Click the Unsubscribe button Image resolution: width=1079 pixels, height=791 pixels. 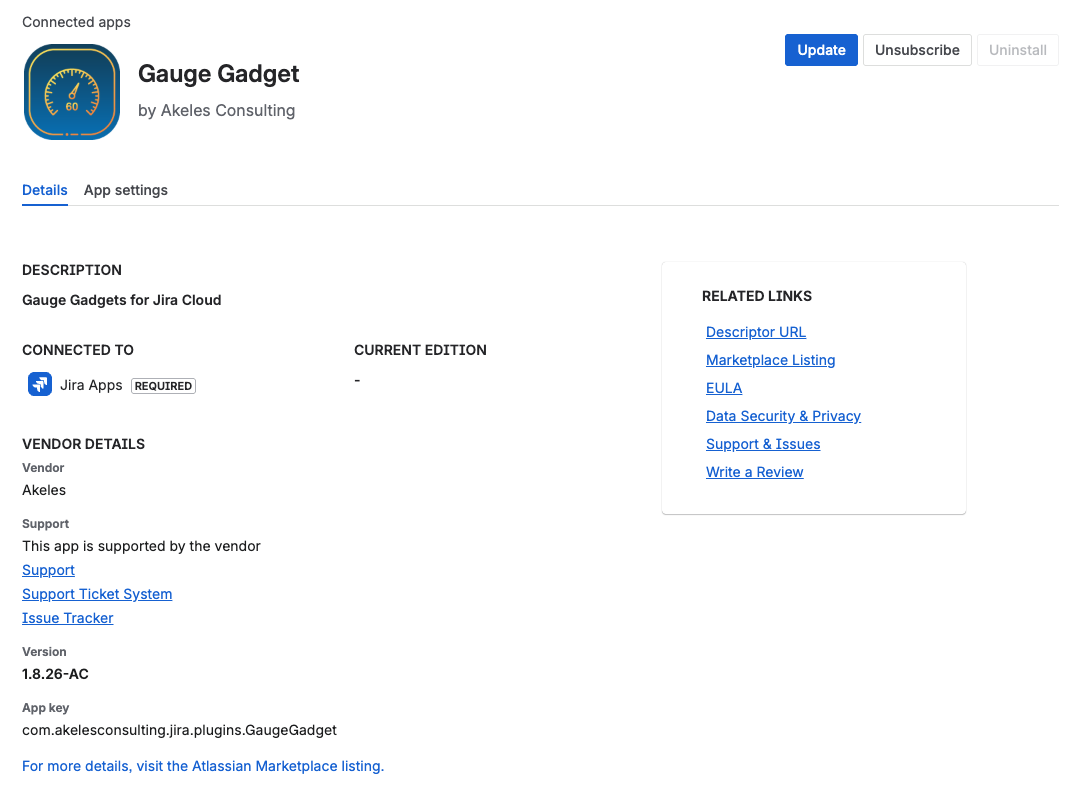[917, 50]
